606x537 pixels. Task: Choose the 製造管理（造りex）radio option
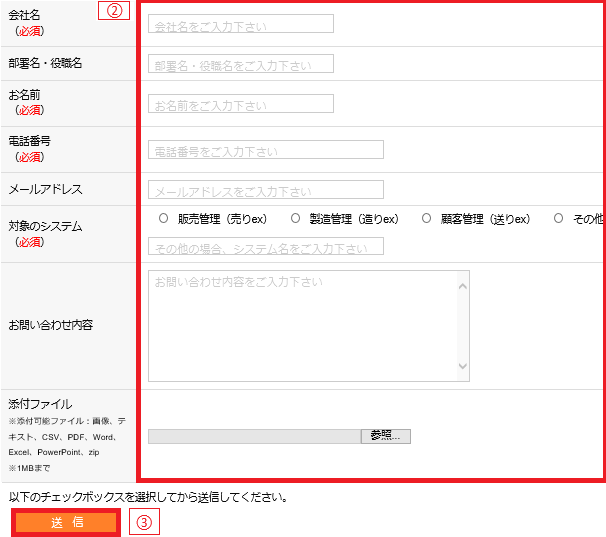pyautogui.click(x=295, y=218)
